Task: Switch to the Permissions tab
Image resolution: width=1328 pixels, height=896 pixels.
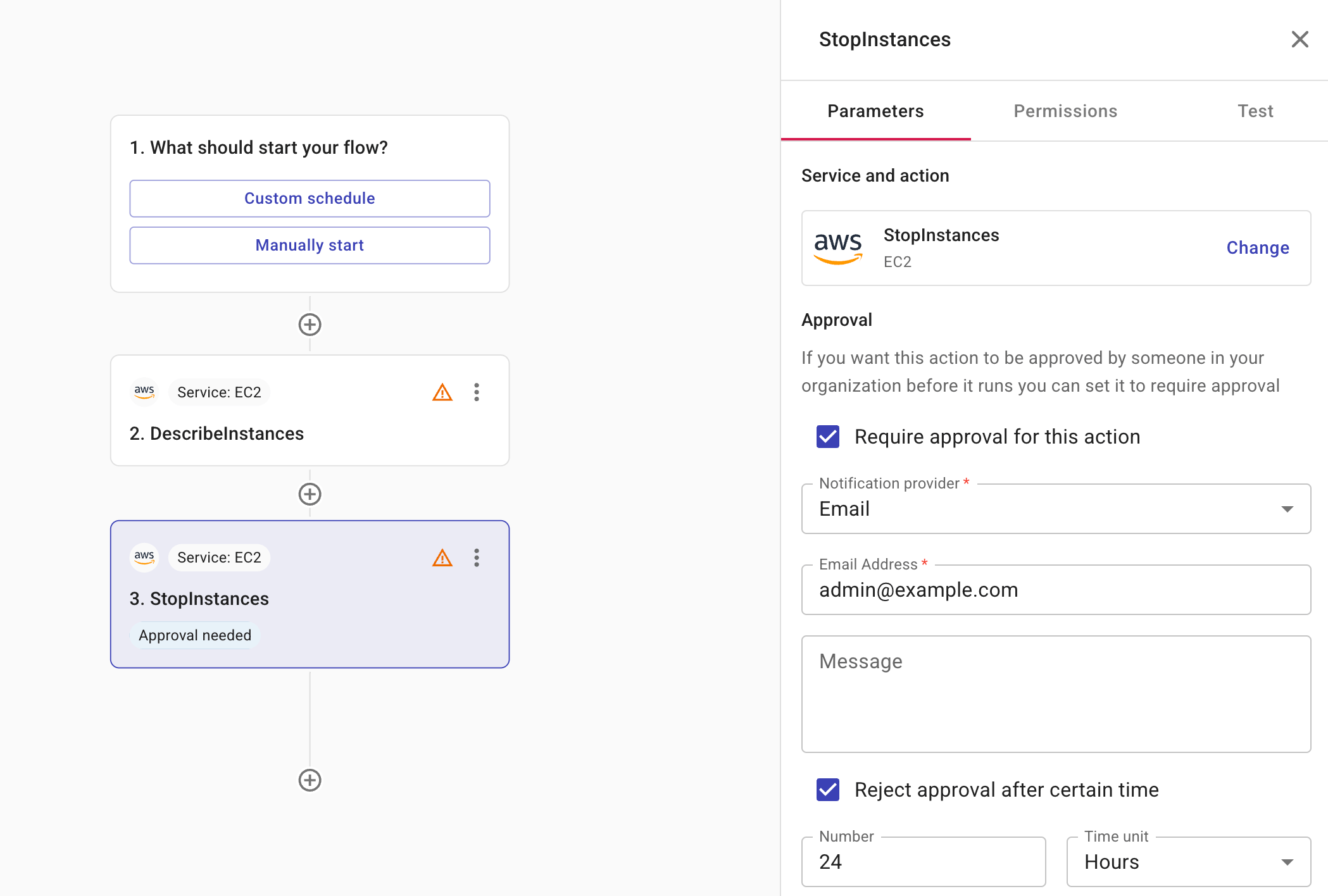Action: [x=1065, y=111]
